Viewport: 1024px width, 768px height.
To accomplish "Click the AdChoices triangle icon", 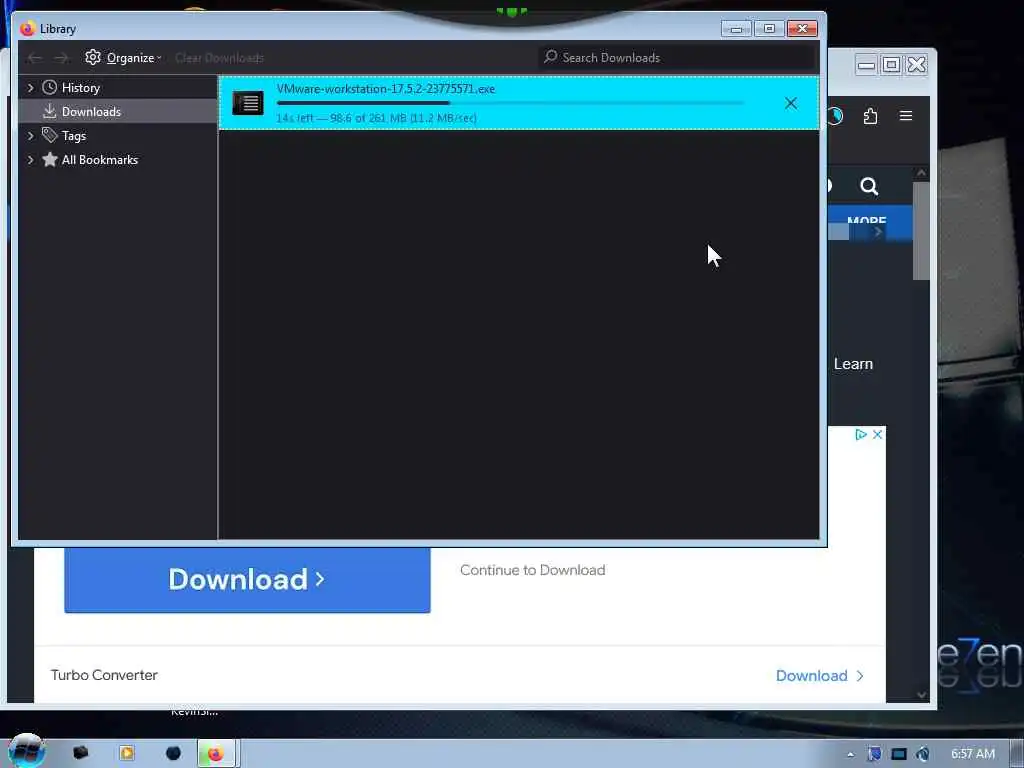I will (x=861, y=434).
